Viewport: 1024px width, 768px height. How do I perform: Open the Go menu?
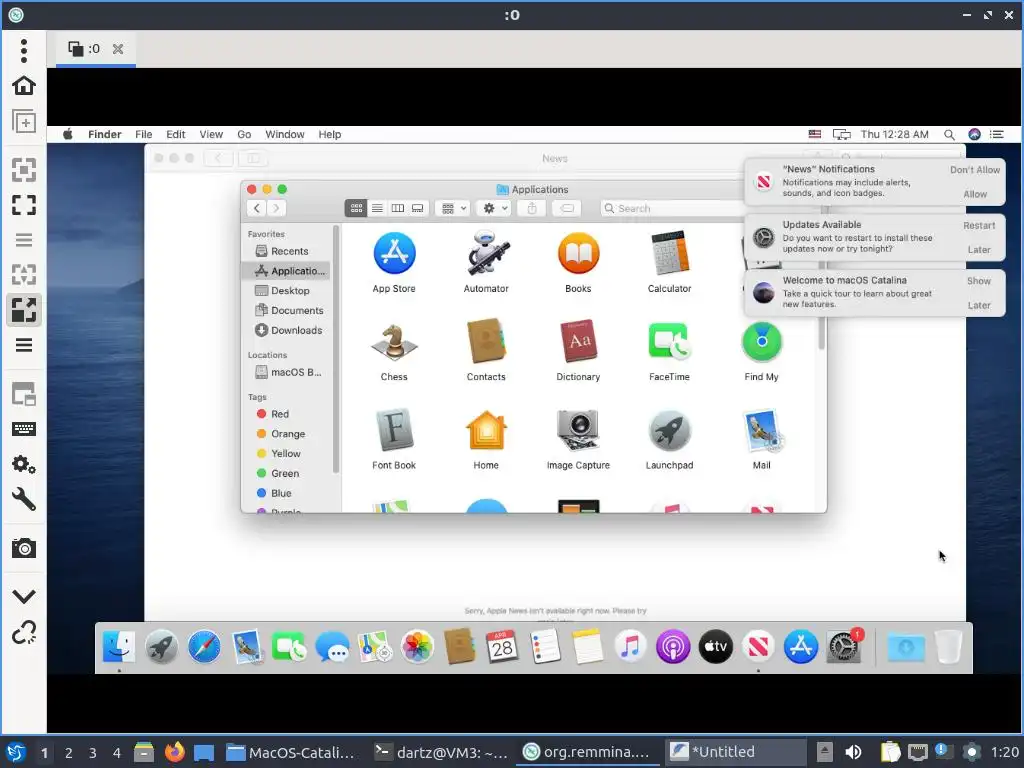244,135
